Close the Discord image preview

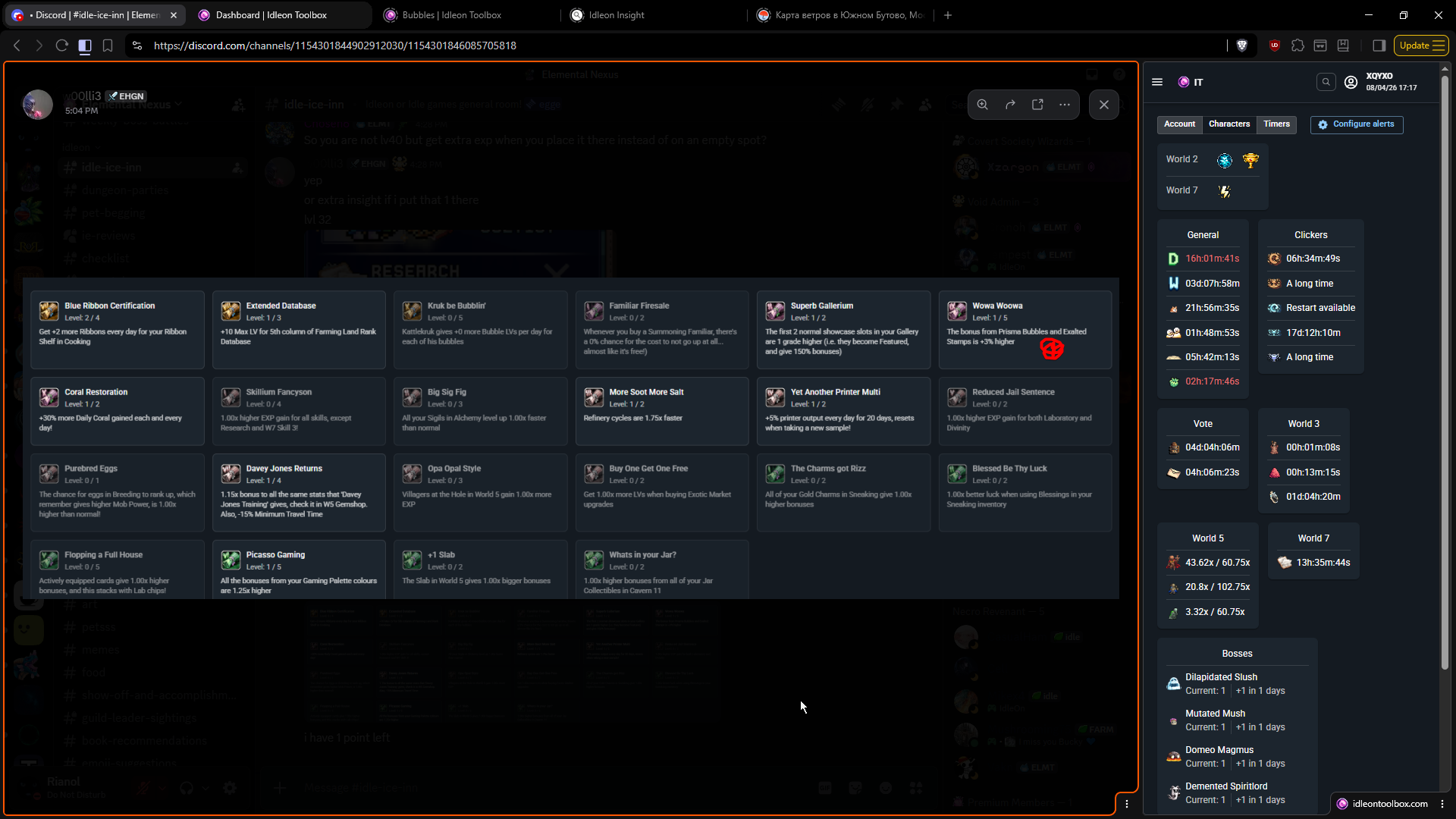point(1104,105)
